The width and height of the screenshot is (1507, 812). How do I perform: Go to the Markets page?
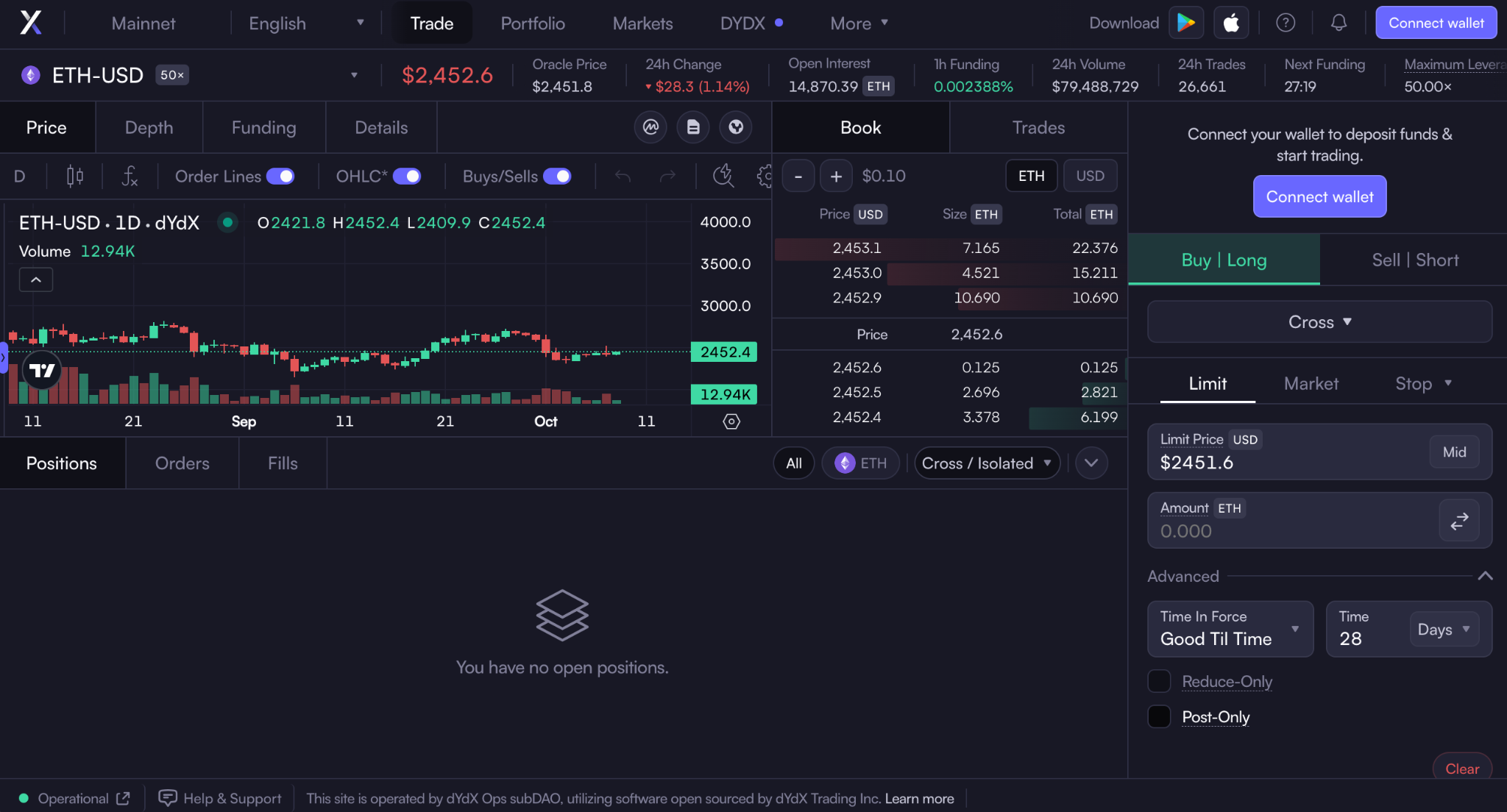pyautogui.click(x=642, y=23)
